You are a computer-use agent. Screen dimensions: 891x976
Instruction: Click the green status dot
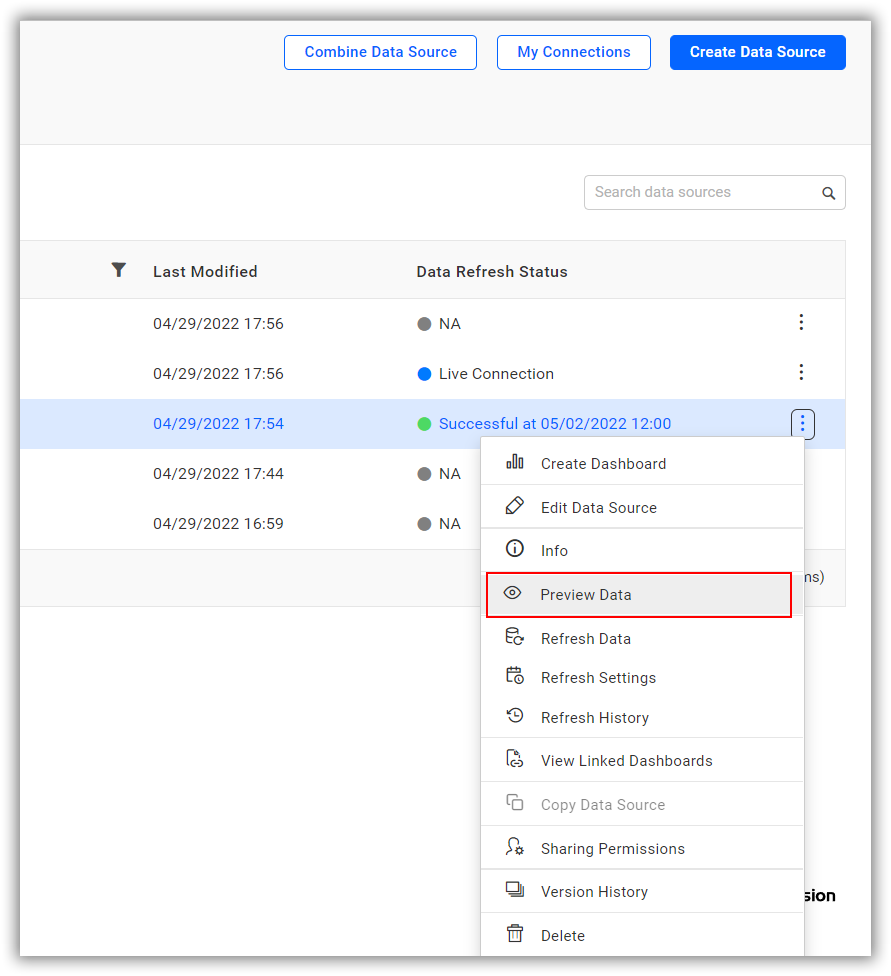pos(424,424)
